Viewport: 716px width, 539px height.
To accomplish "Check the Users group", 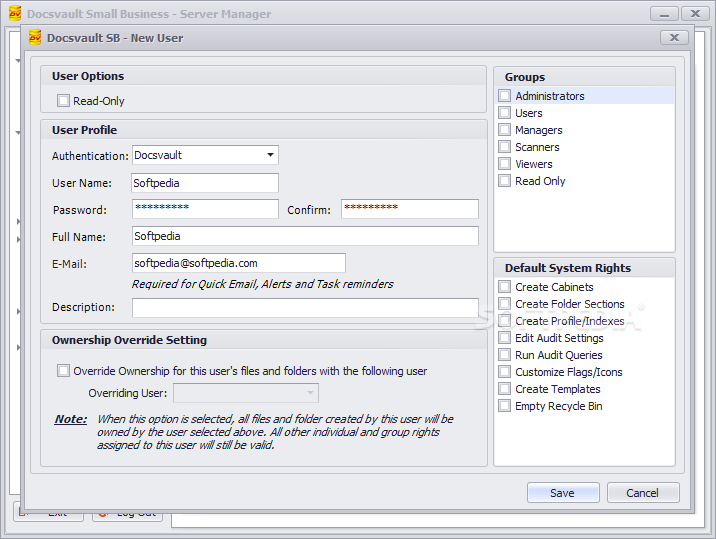I will (x=504, y=112).
